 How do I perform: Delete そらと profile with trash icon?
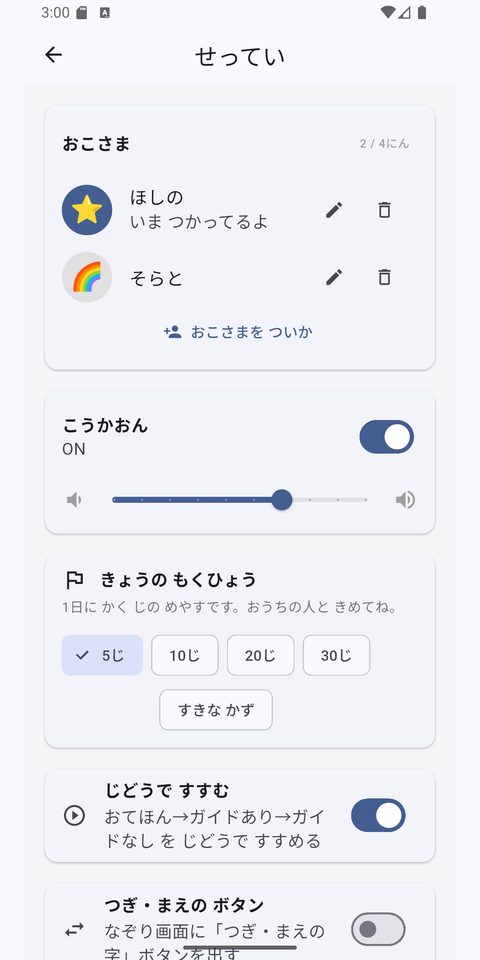click(384, 277)
